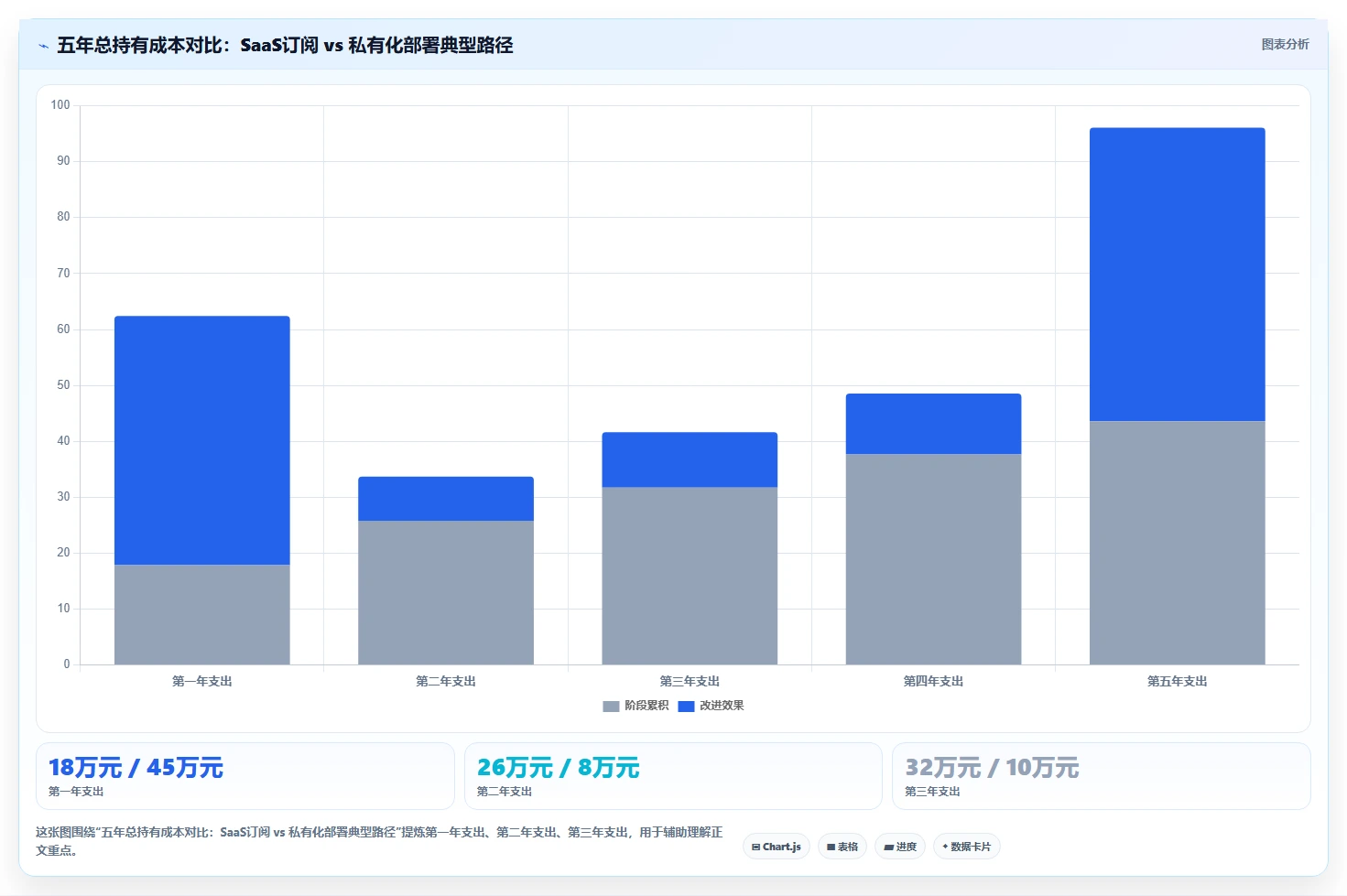The image size is (1347, 896).
Task: Click the 第三年支出 x-axis label
Action: point(690,682)
